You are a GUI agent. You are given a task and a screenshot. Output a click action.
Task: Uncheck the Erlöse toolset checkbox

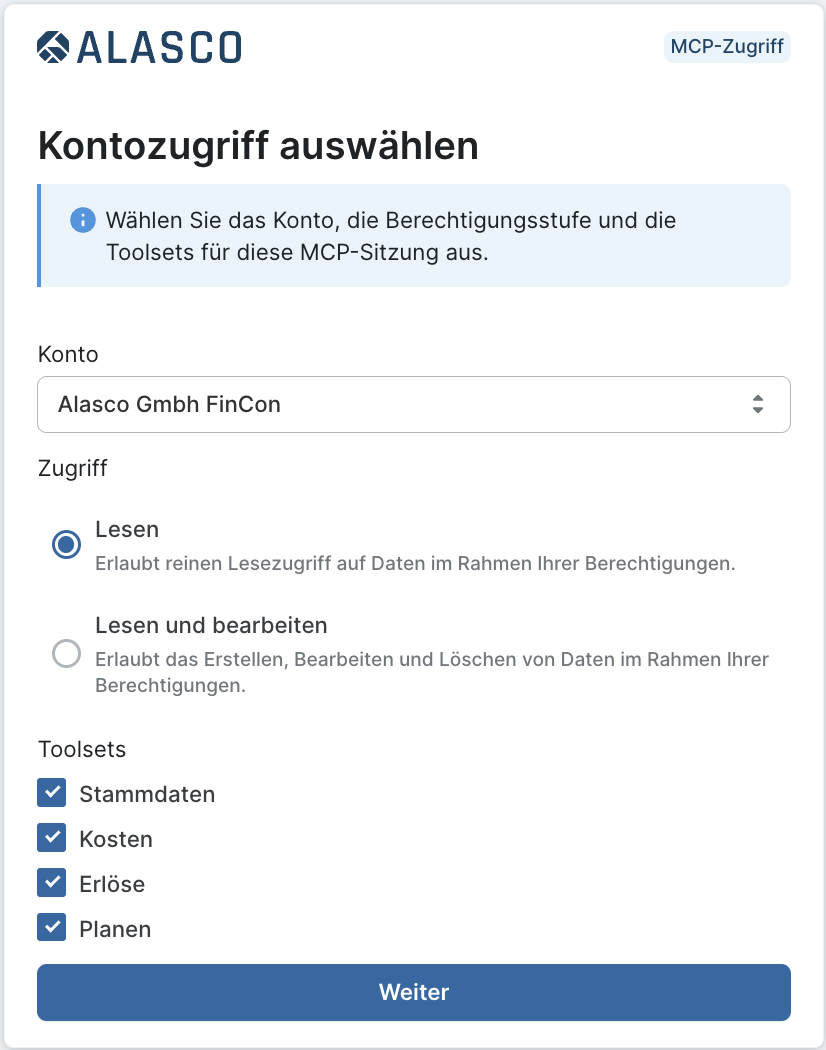(52, 882)
